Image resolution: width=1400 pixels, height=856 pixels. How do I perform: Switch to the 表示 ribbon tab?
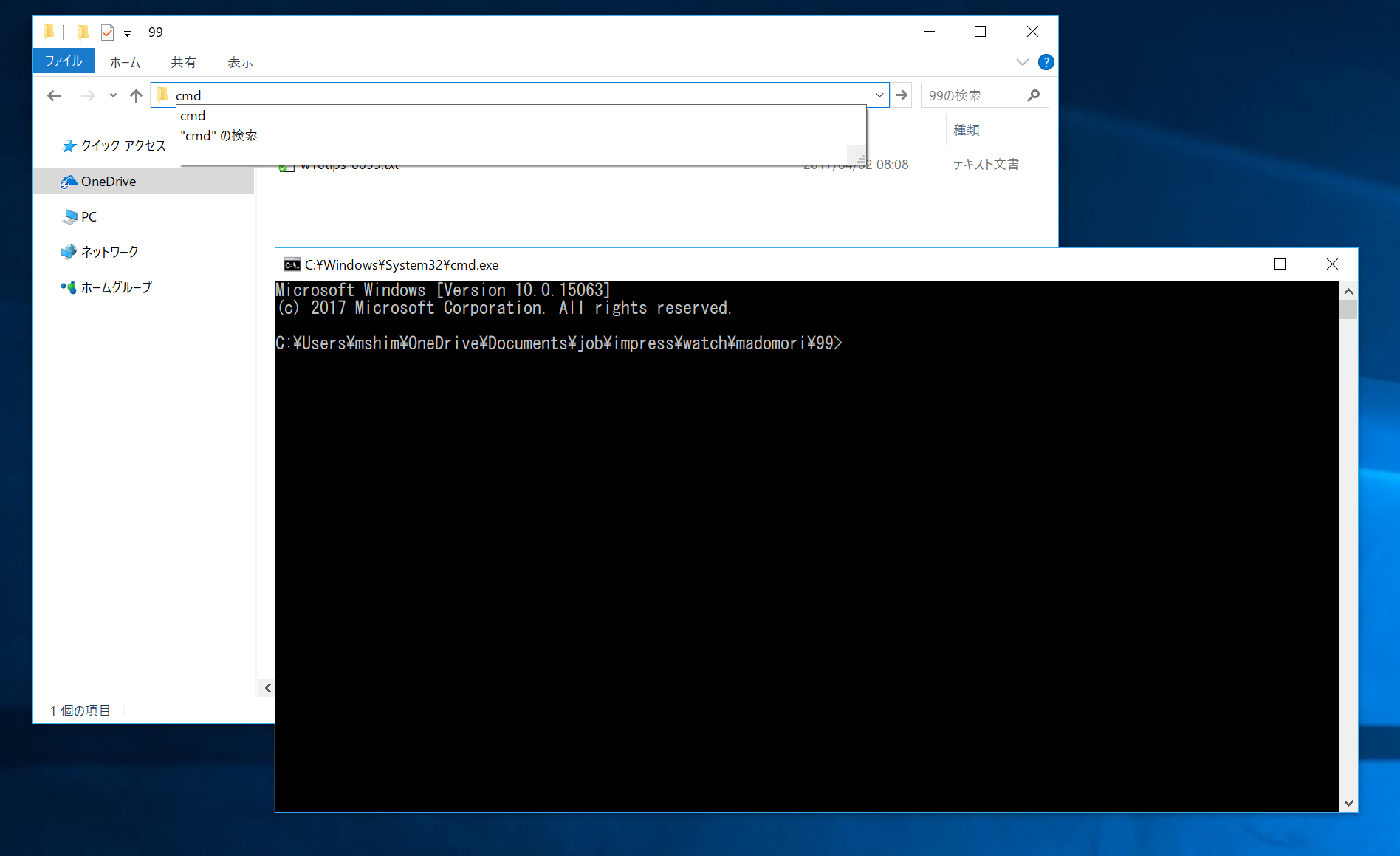[240, 62]
